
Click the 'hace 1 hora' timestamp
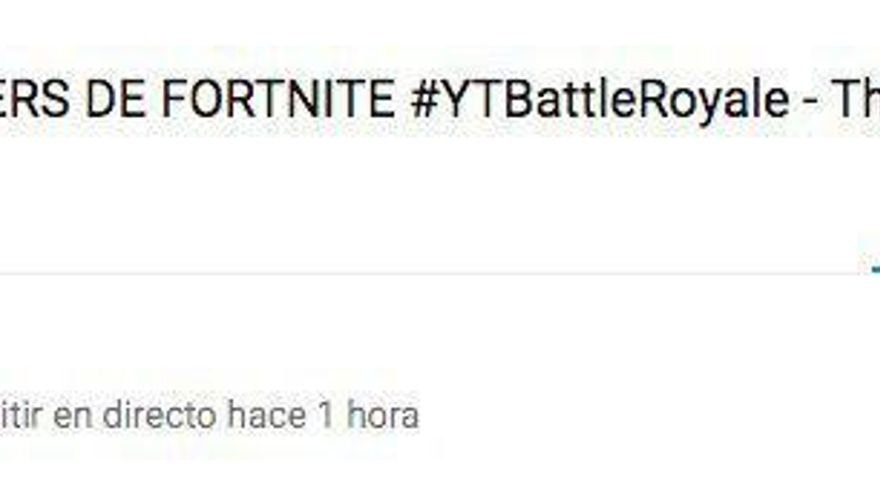pyautogui.click(x=323, y=415)
